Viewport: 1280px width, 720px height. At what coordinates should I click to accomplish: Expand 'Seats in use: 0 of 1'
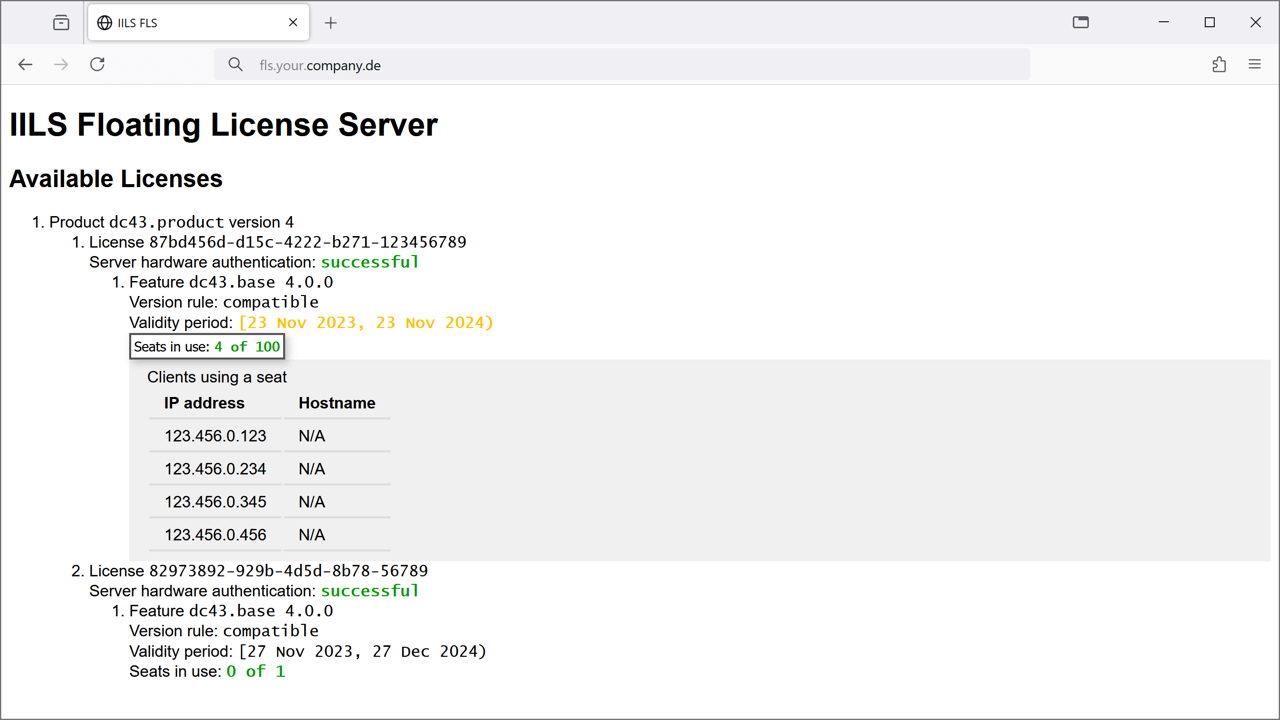[x=207, y=672]
